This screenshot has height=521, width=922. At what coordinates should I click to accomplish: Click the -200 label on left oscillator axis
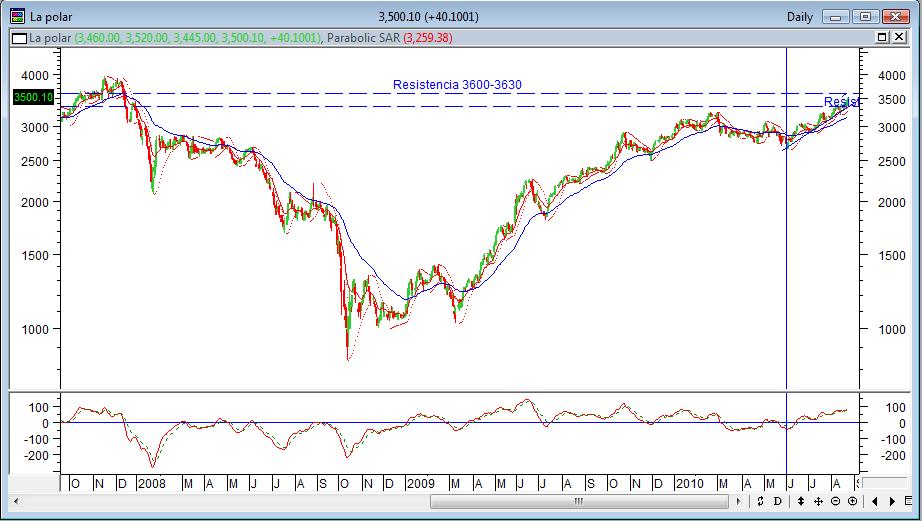click(38, 455)
